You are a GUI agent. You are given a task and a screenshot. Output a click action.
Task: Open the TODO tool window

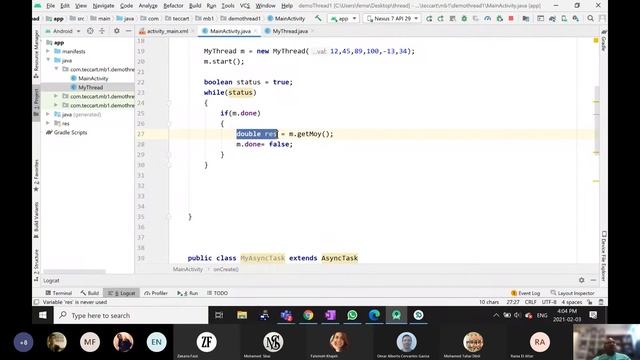pyautogui.click(x=217, y=293)
